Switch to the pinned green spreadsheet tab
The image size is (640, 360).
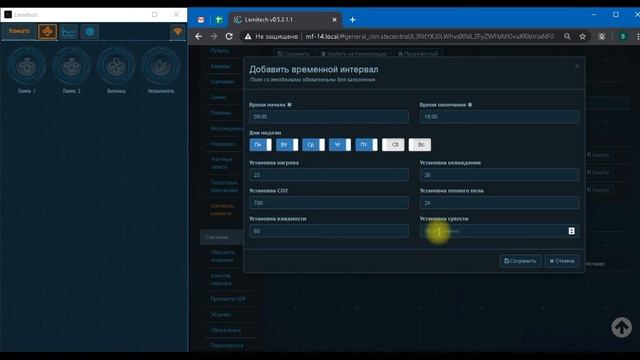(x=219, y=20)
